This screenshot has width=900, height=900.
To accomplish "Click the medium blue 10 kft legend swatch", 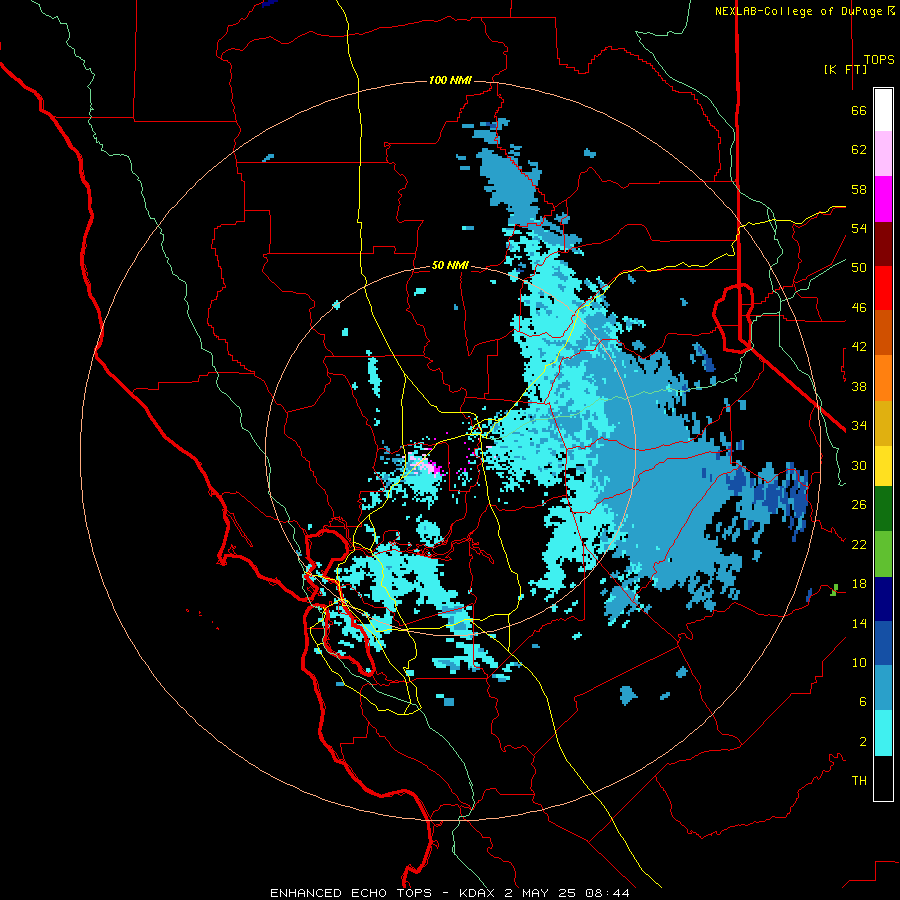I will click(x=883, y=643).
